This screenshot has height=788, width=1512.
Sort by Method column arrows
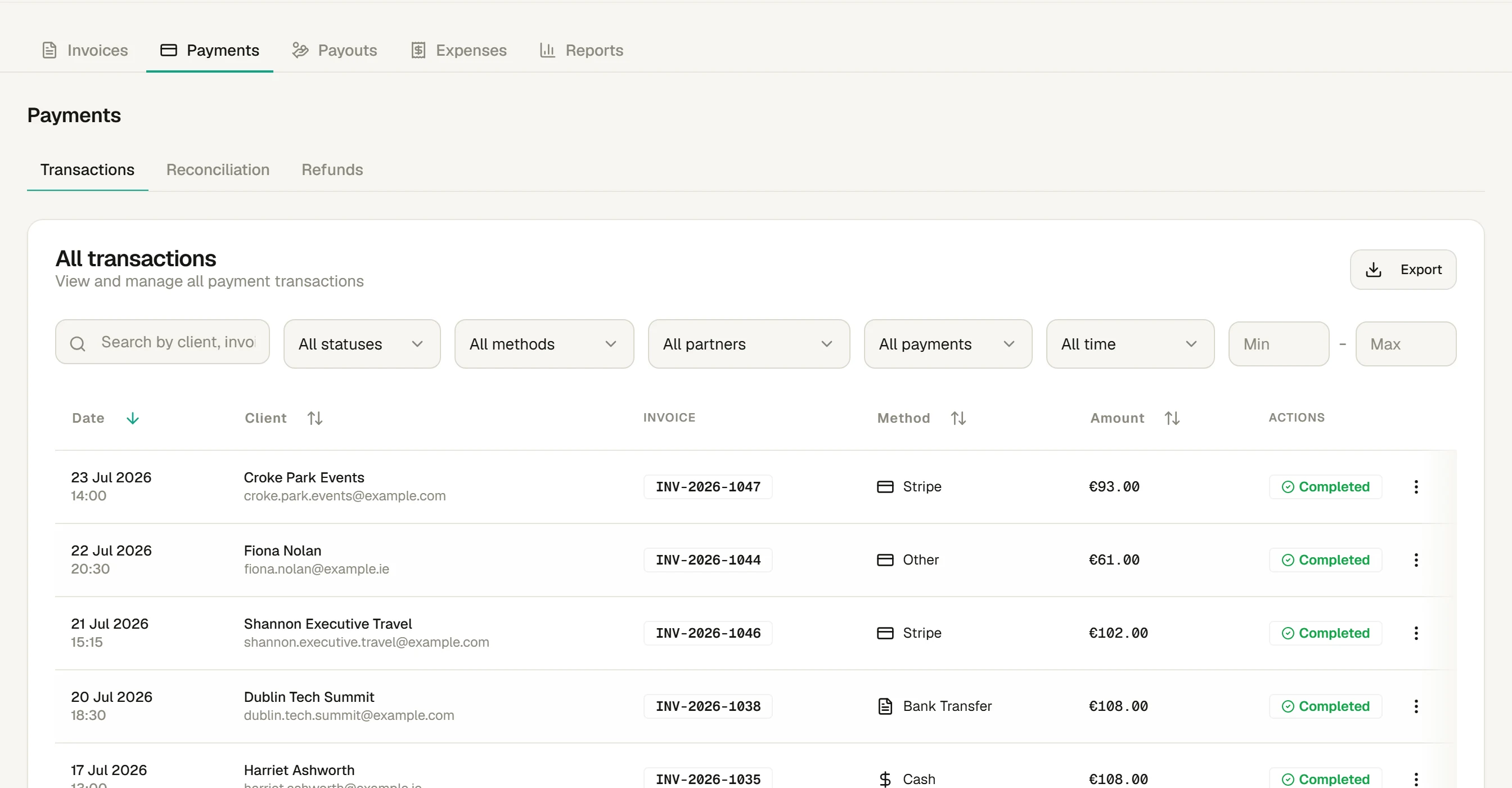[x=958, y=418]
